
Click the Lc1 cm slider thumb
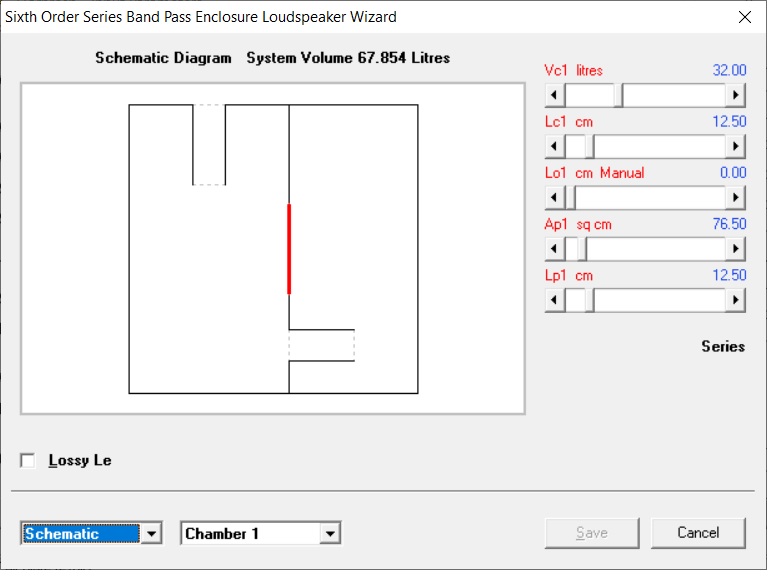590,146
